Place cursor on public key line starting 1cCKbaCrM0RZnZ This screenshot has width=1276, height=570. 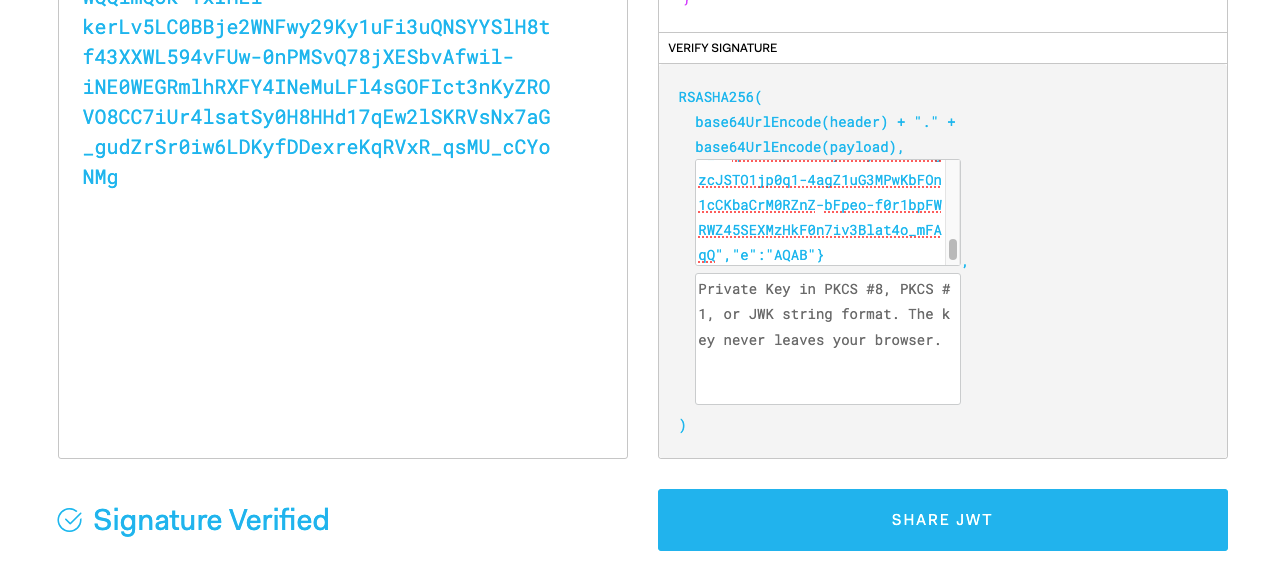click(x=820, y=205)
